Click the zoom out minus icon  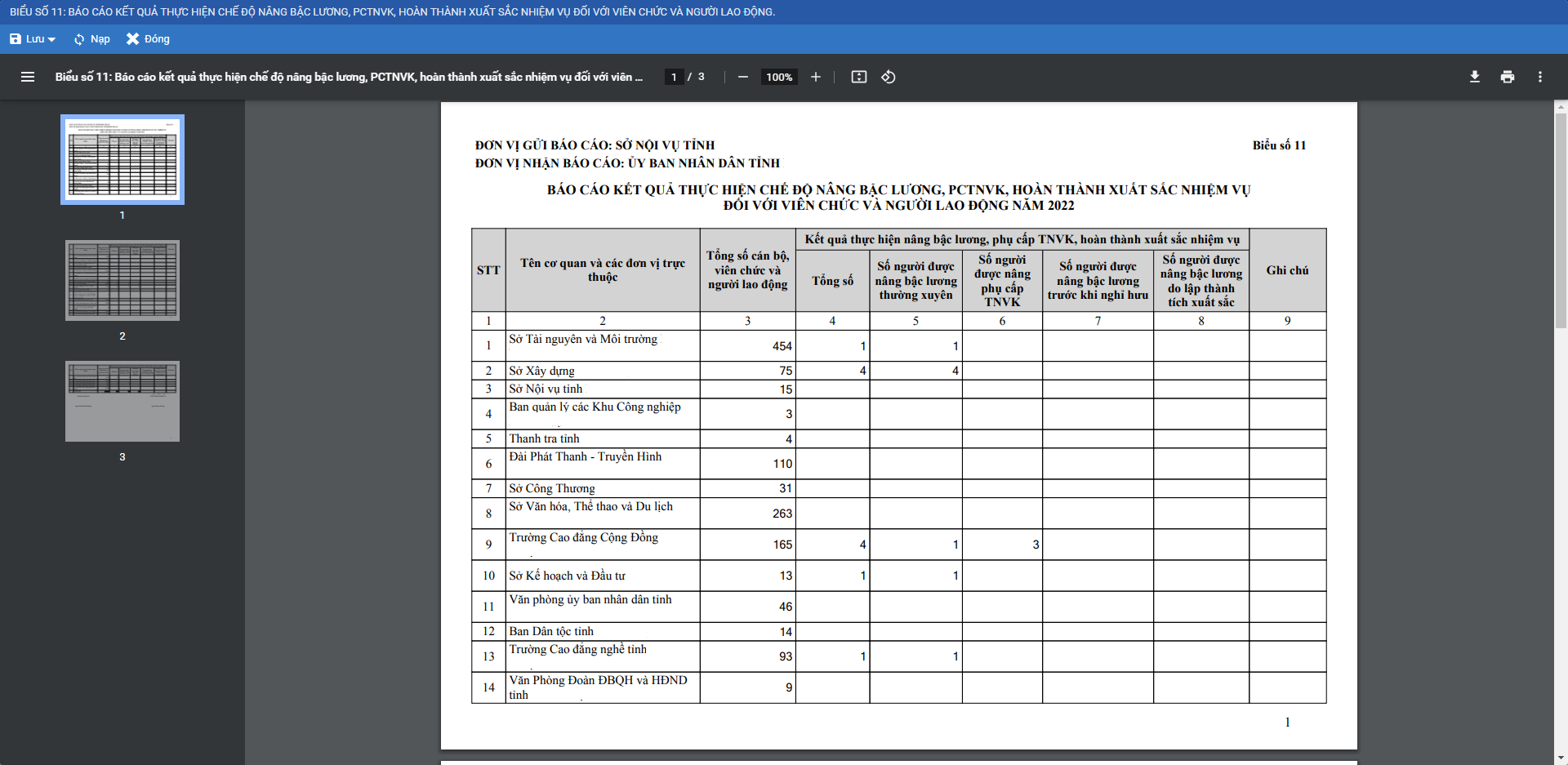742,77
